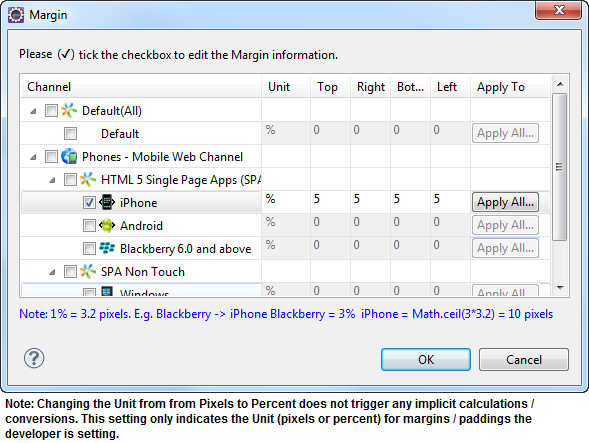
Task: Click OK to confirm margins
Action: click(x=426, y=360)
